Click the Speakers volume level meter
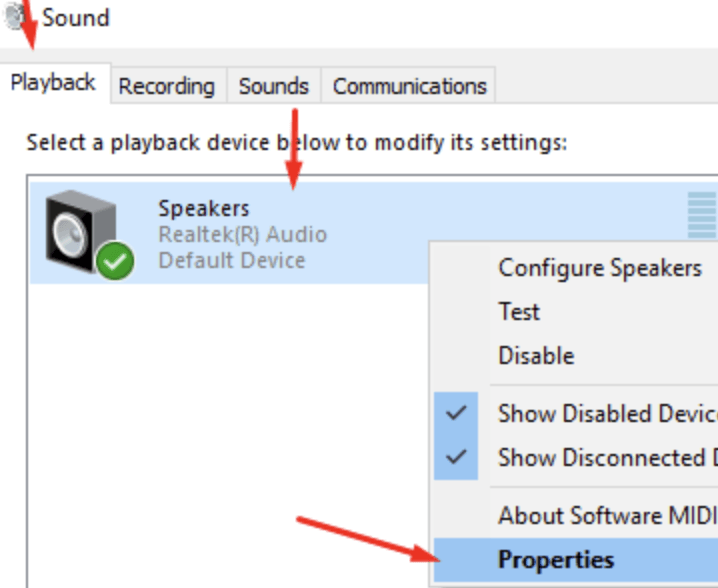The height and width of the screenshot is (588, 718). click(702, 214)
